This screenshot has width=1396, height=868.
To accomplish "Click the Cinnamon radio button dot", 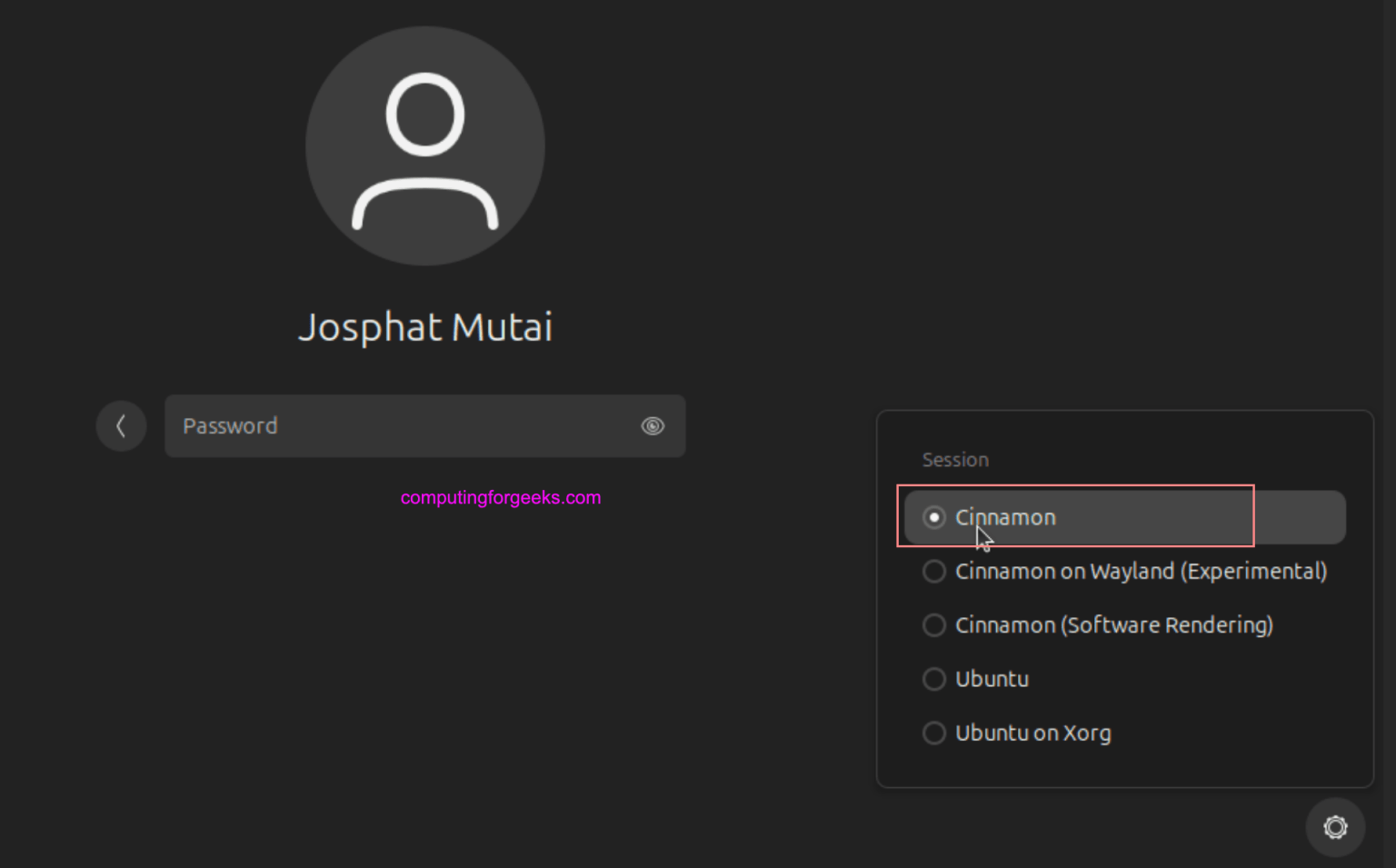I will pyautogui.click(x=933, y=516).
